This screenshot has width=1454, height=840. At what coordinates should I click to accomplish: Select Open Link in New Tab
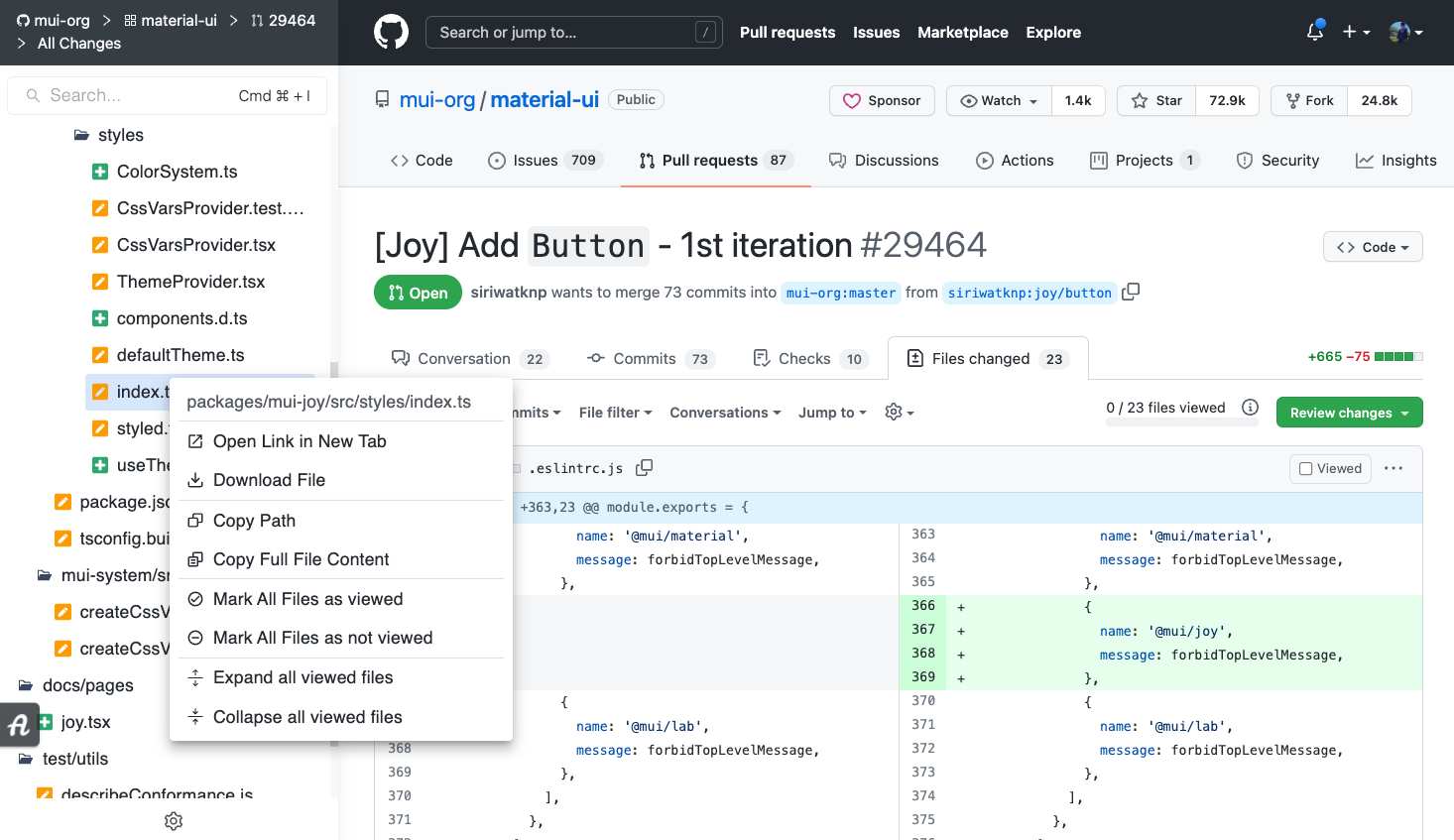[x=341, y=441]
